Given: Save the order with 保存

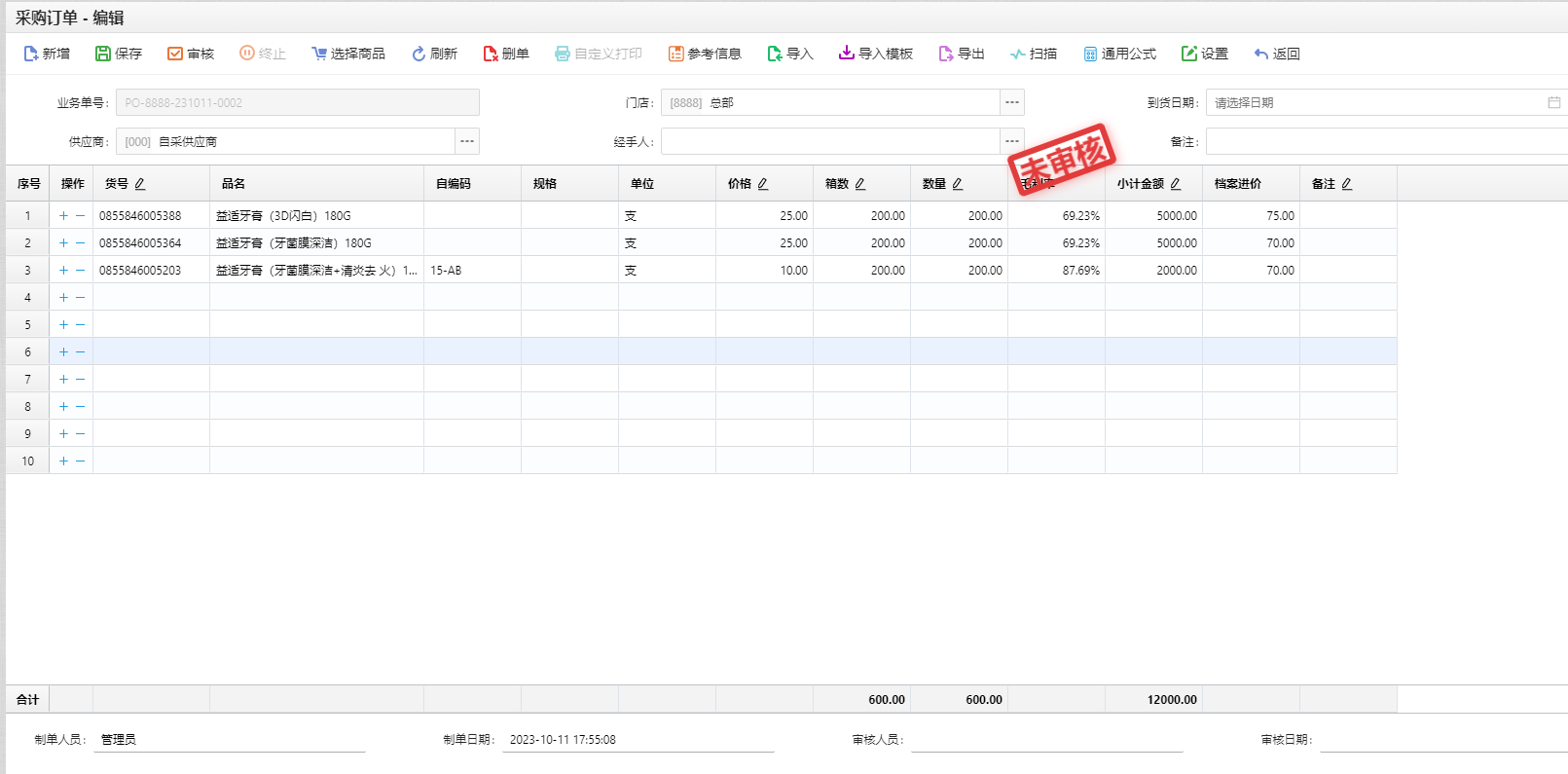Looking at the screenshot, I should point(118,54).
